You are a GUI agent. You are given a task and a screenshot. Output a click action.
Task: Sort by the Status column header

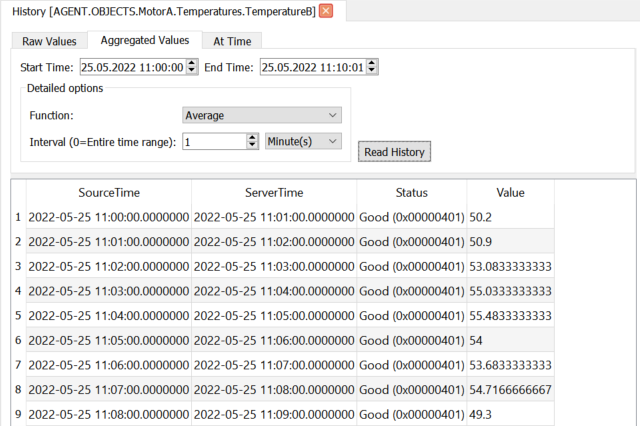[x=411, y=193]
